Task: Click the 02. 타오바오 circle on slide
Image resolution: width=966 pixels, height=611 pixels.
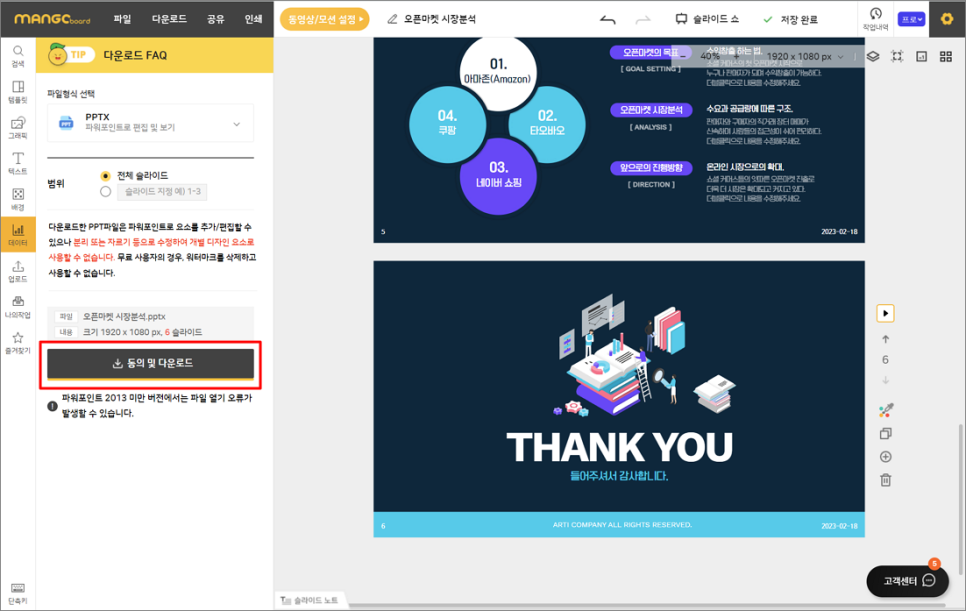Action: point(547,124)
